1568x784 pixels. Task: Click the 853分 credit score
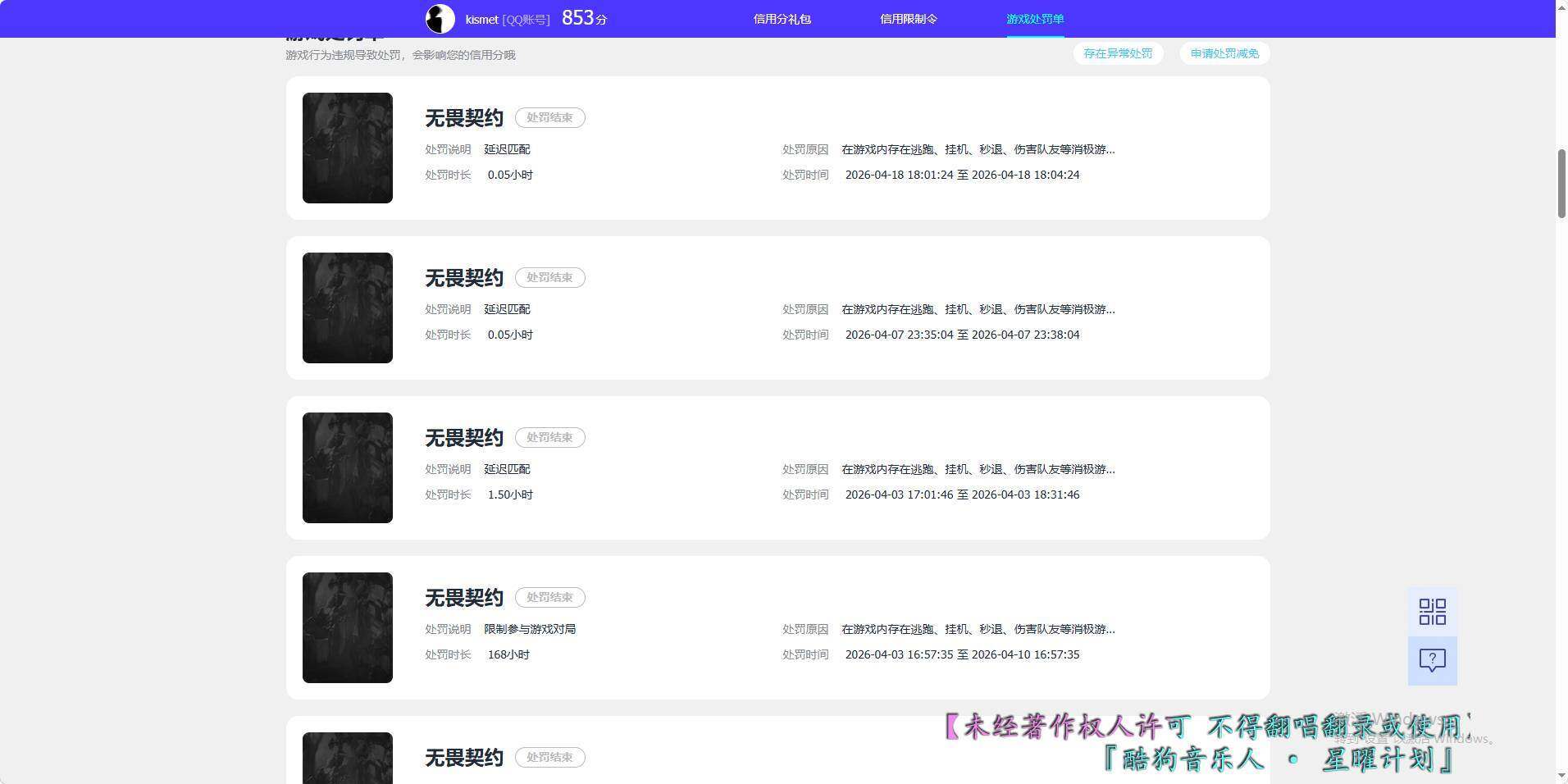coord(582,17)
